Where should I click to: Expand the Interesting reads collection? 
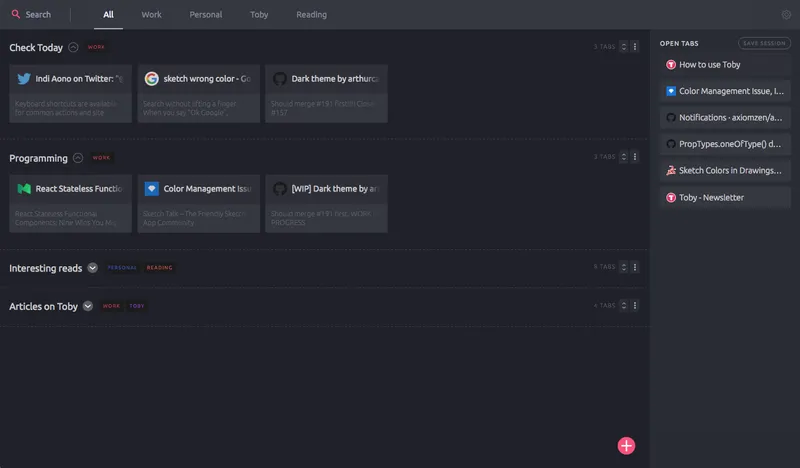coord(92,268)
